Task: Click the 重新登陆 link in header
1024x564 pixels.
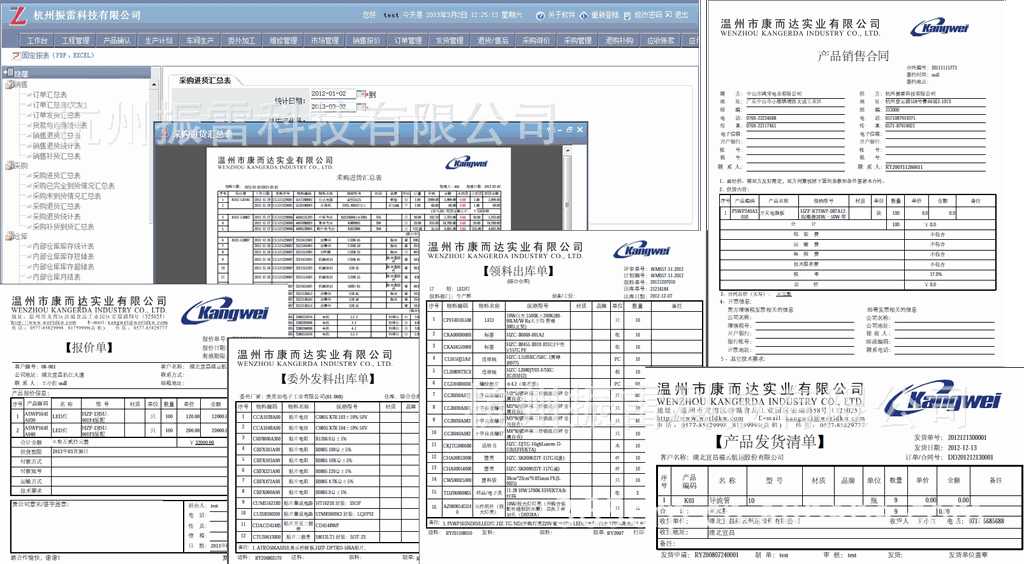Action: (605, 15)
